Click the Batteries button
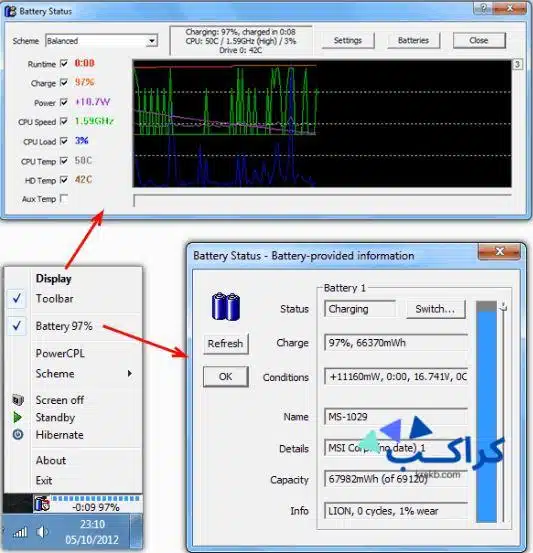The height and width of the screenshot is (553, 533). [413, 40]
